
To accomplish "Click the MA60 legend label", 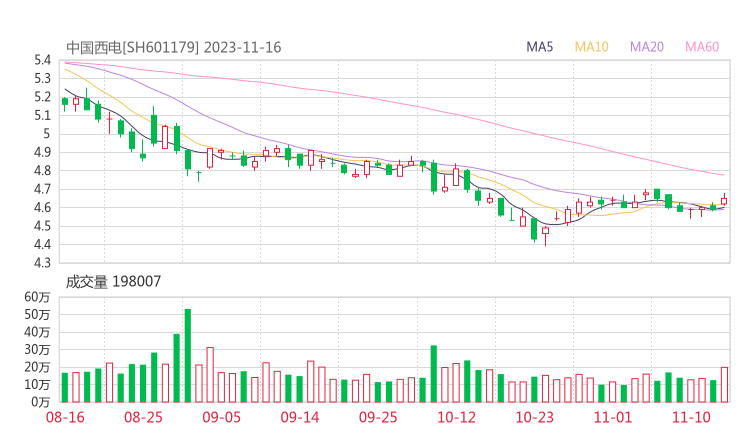I will pos(702,47).
